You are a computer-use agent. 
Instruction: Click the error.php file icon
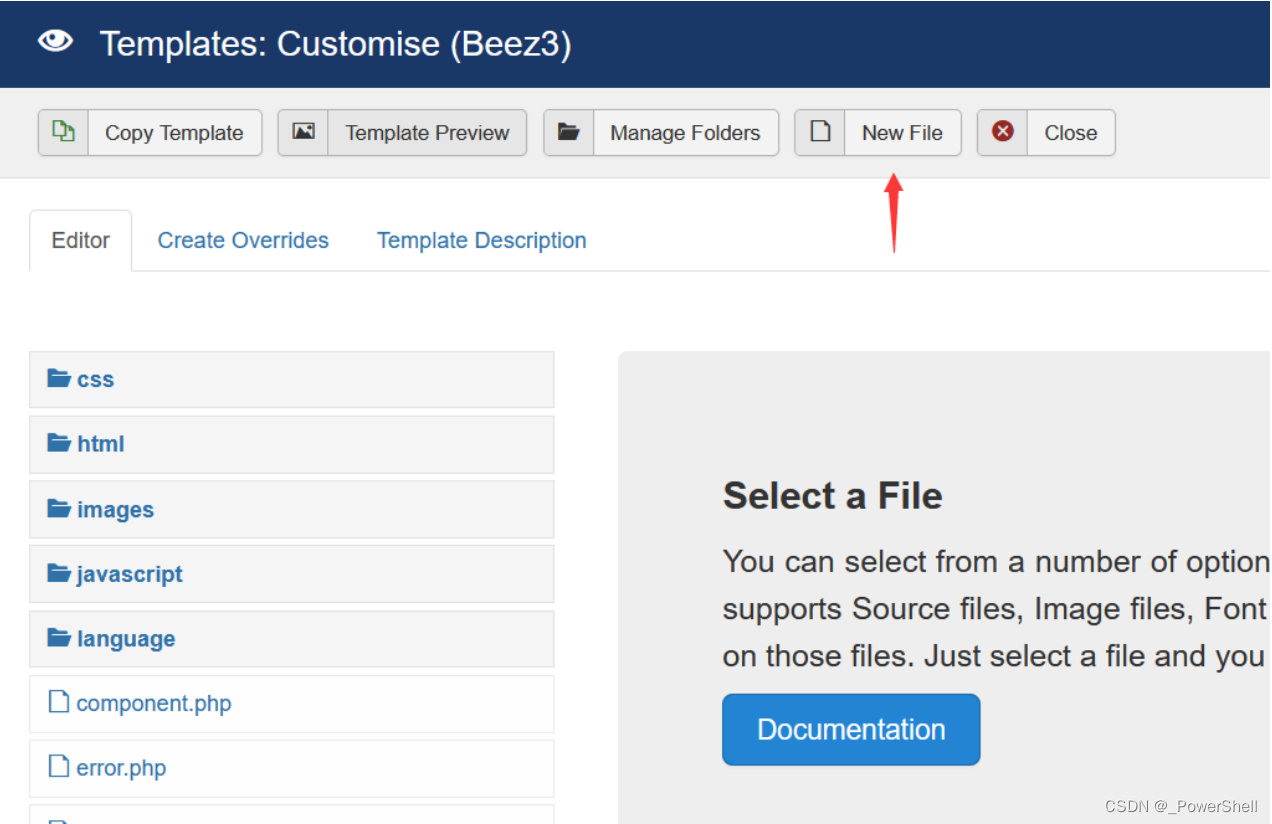point(59,767)
